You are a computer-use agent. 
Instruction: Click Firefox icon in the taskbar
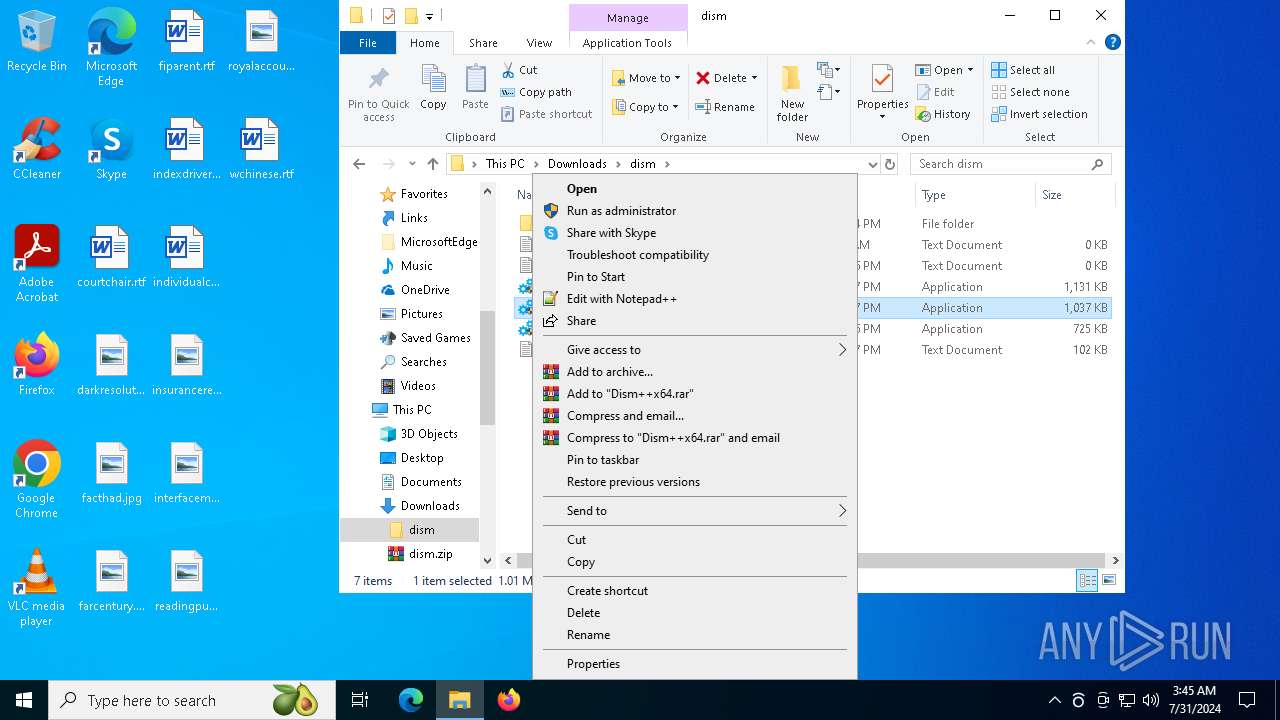[x=509, y=700]
